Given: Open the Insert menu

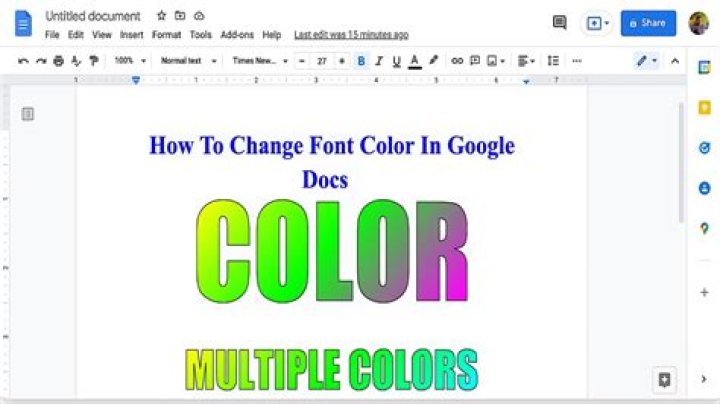Looking at the screenshot, I should pyautogui.click(x=132, y=35).
